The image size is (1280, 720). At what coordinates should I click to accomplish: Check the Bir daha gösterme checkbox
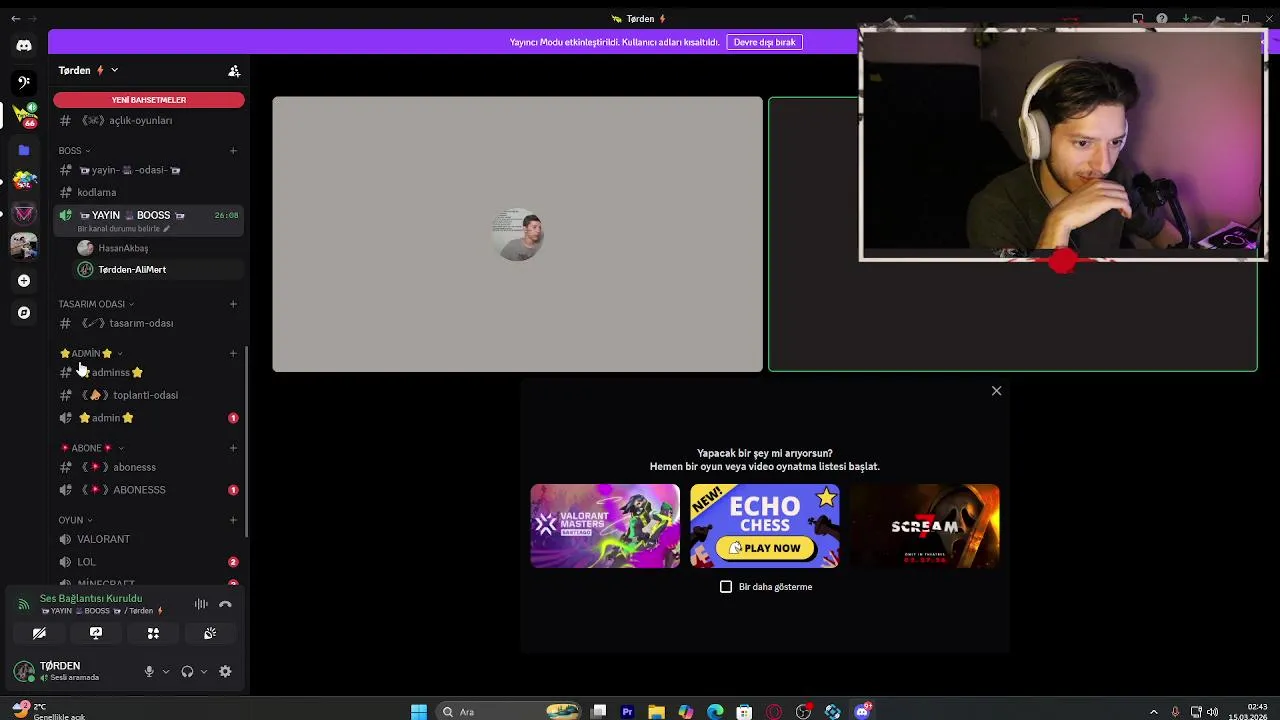coord(726,587)
